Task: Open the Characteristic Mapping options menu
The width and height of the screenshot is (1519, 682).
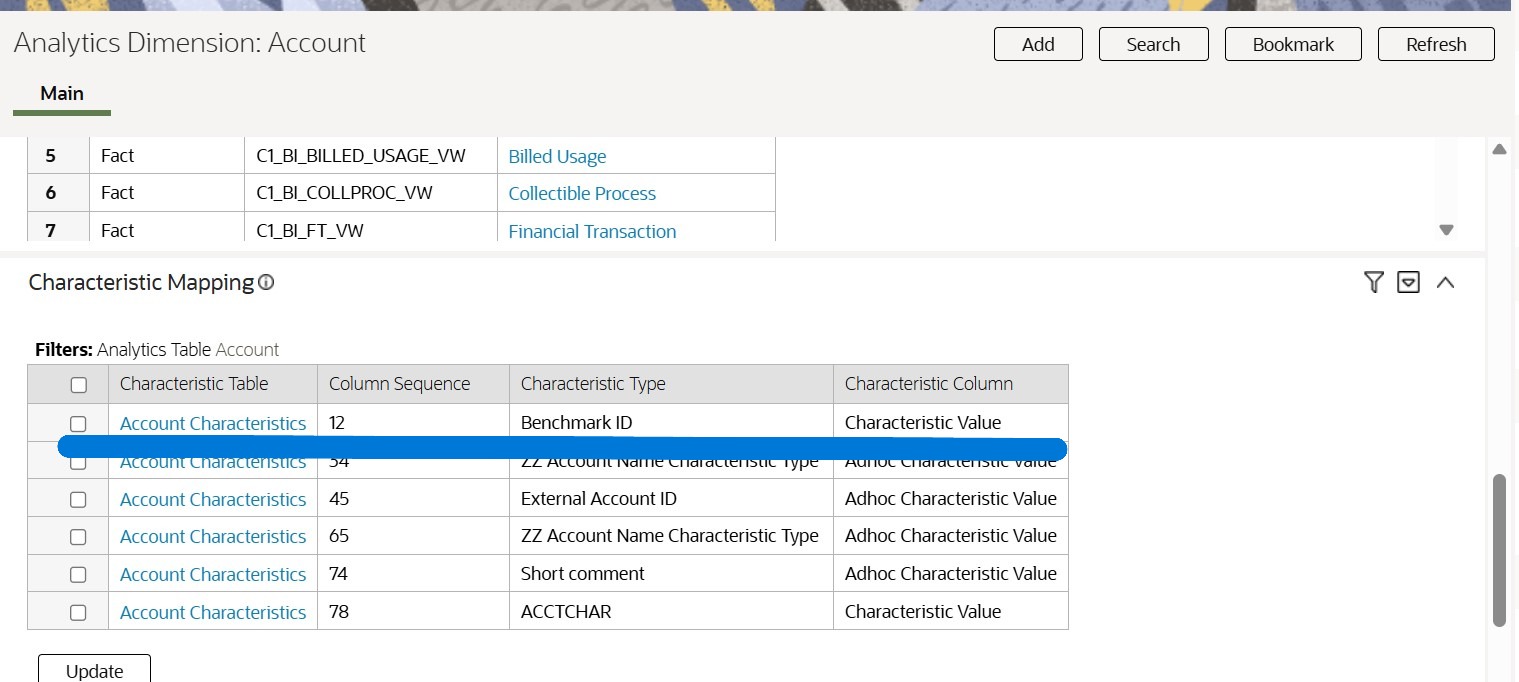Action: click(x=1408, y=283)
